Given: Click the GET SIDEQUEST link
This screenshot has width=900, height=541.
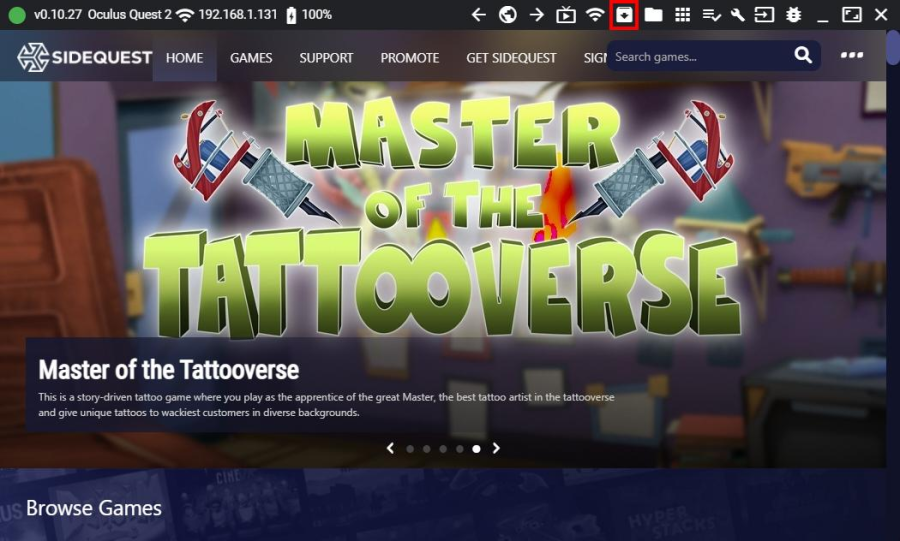Looking at the screenshot, I should coord(511,58).
